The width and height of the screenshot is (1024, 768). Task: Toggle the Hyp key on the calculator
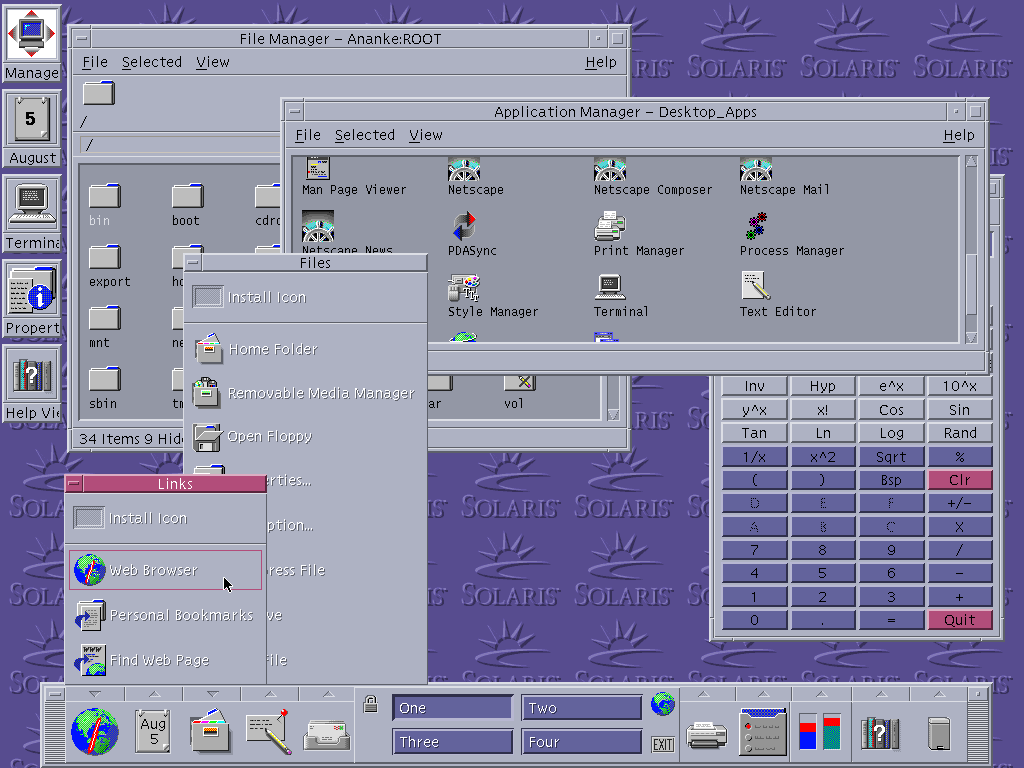point(822,385)
